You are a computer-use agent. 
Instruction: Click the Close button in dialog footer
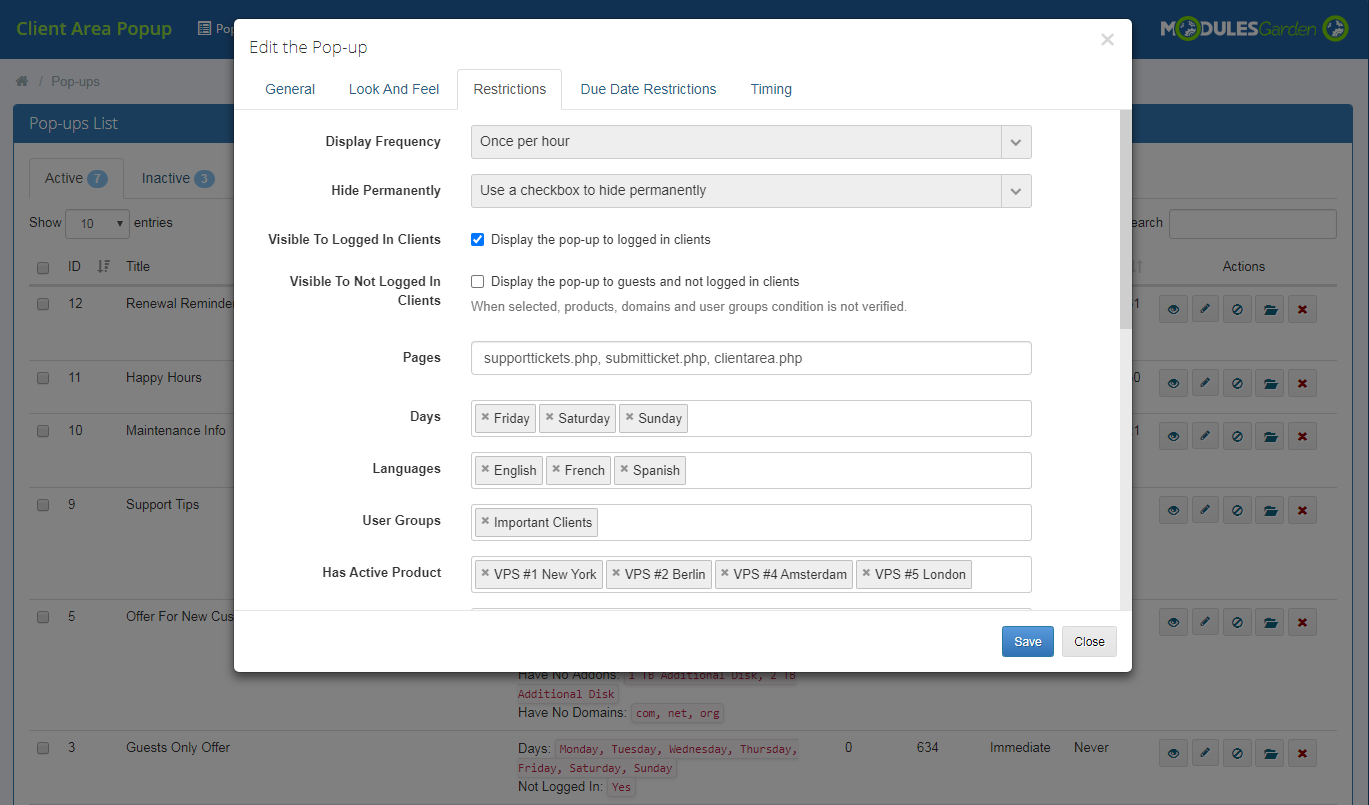[x=1089, y=642]
